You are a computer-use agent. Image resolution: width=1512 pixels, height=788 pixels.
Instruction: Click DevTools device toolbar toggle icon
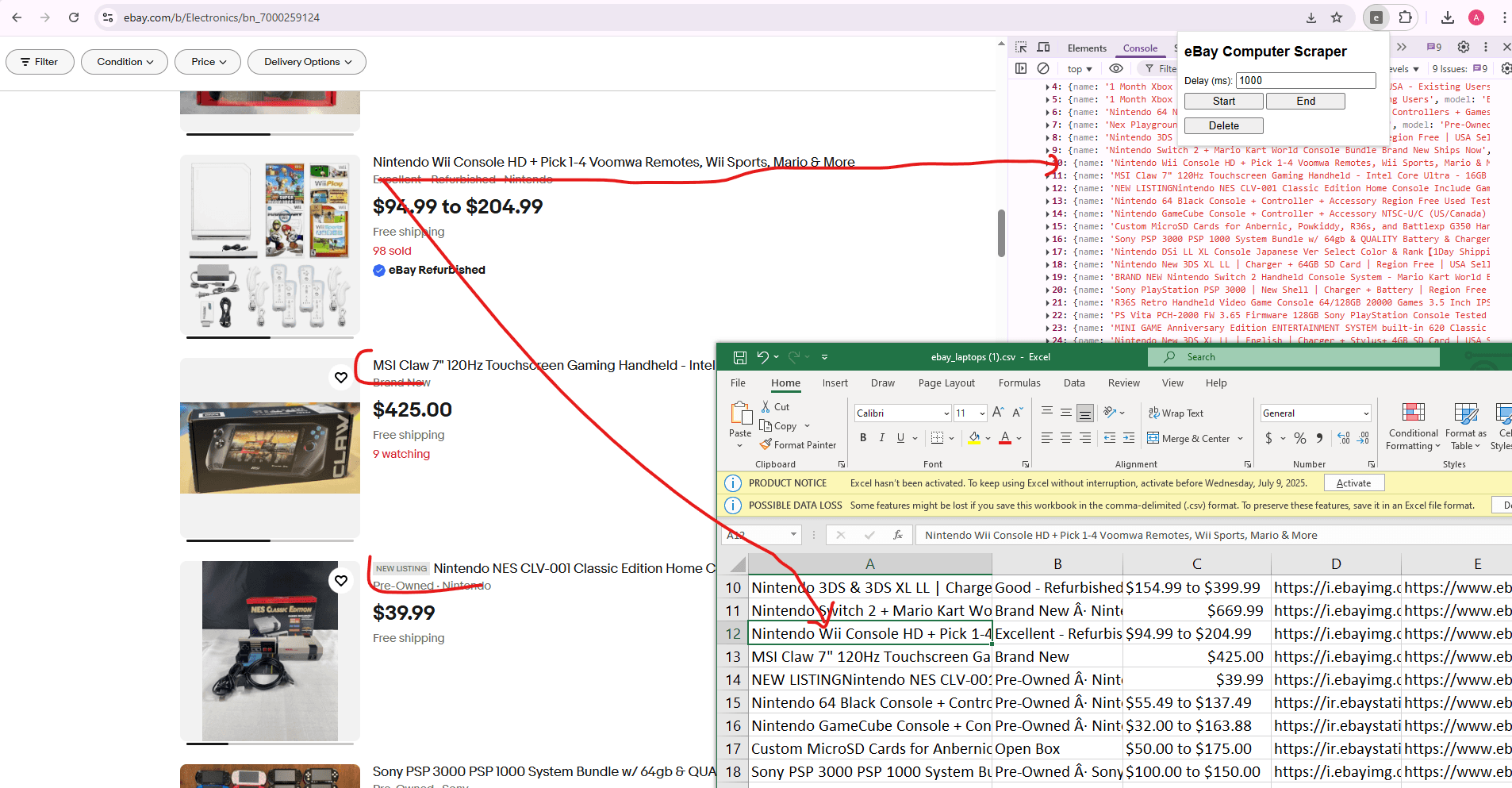tap(1043, 48)
